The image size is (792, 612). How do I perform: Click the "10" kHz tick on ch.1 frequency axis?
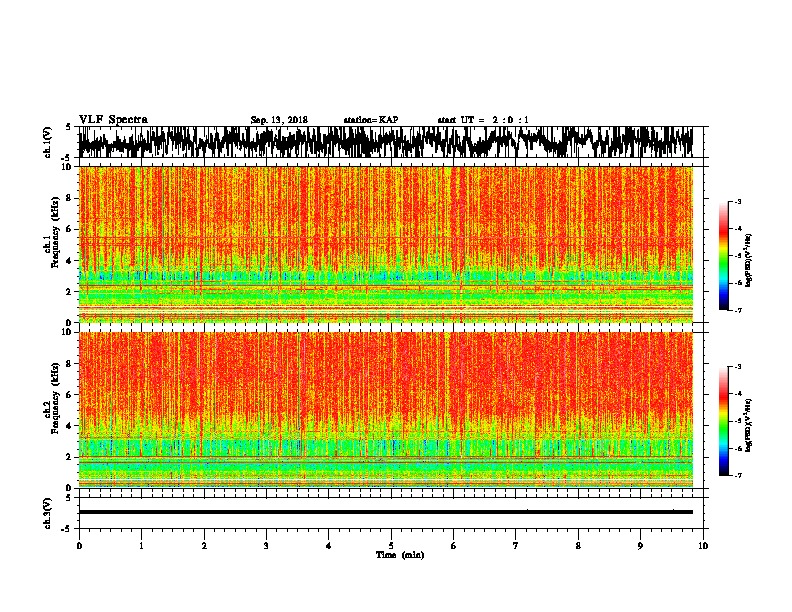tap(67, 167)
